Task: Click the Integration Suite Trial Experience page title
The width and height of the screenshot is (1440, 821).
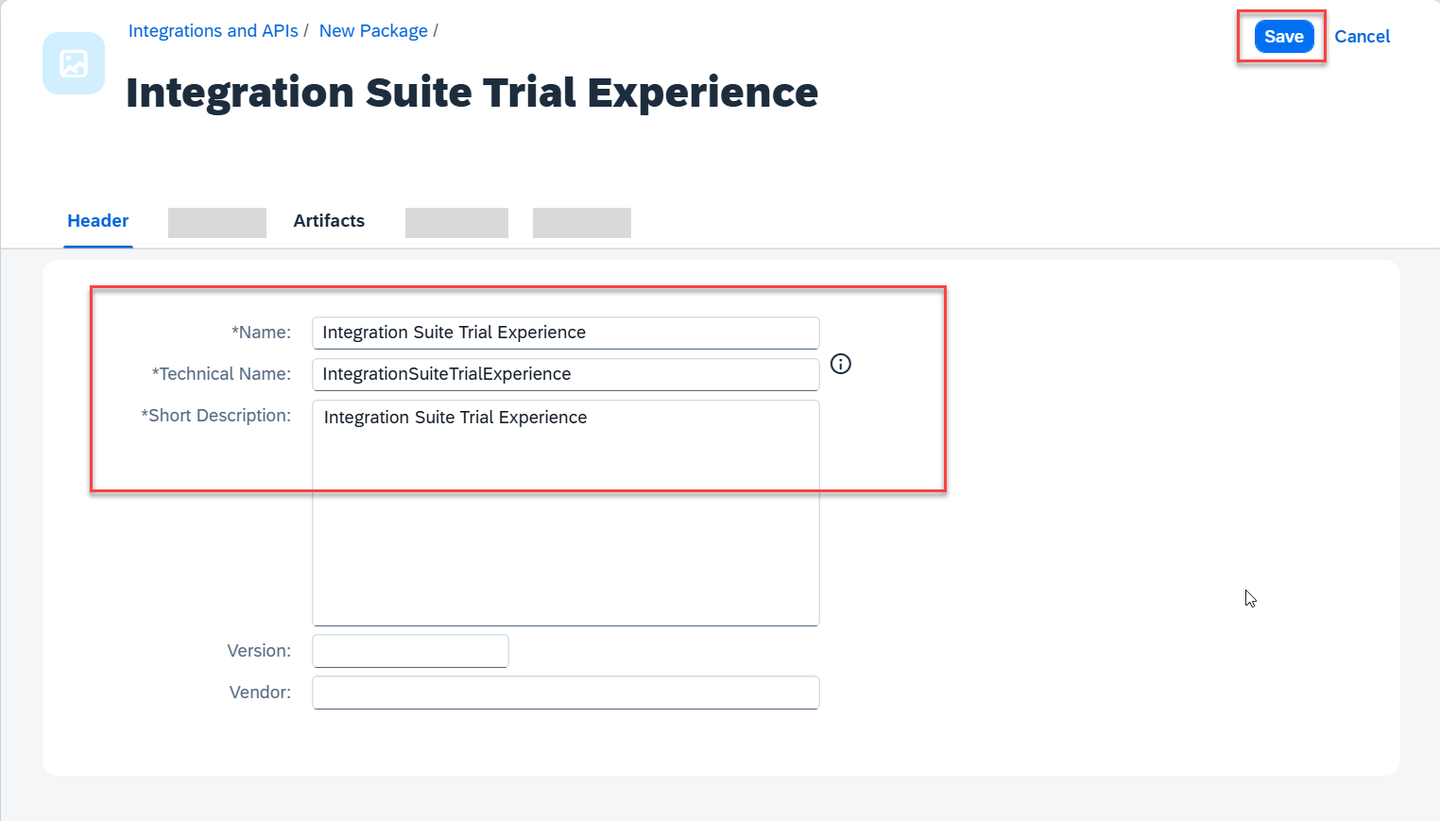Action: (x=472, y=92)
